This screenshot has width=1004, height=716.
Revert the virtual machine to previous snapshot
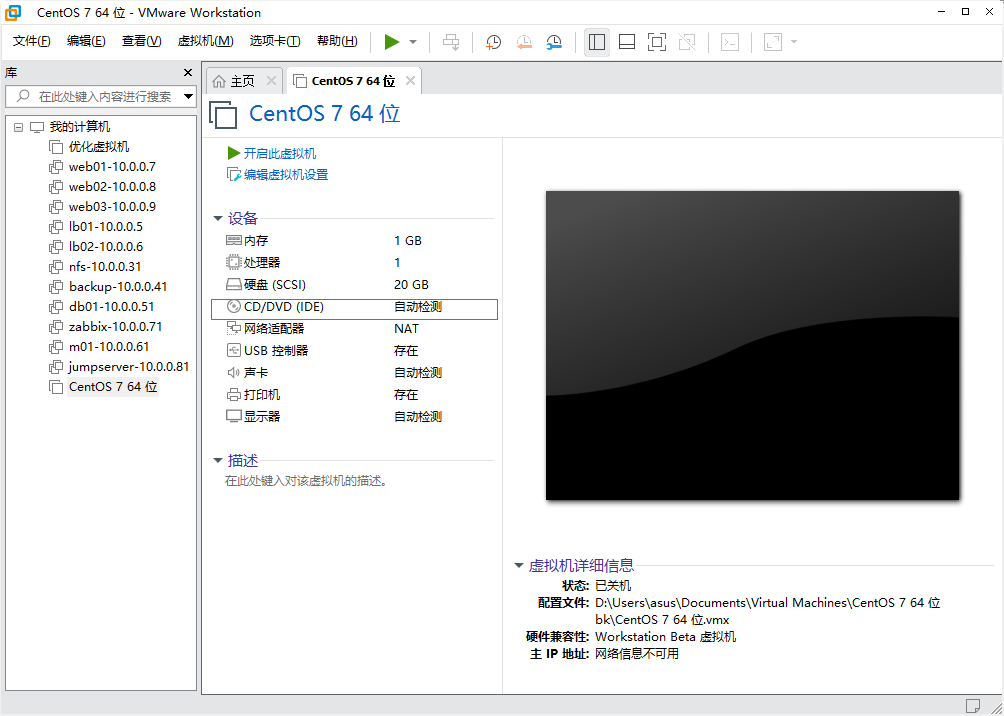524,42
